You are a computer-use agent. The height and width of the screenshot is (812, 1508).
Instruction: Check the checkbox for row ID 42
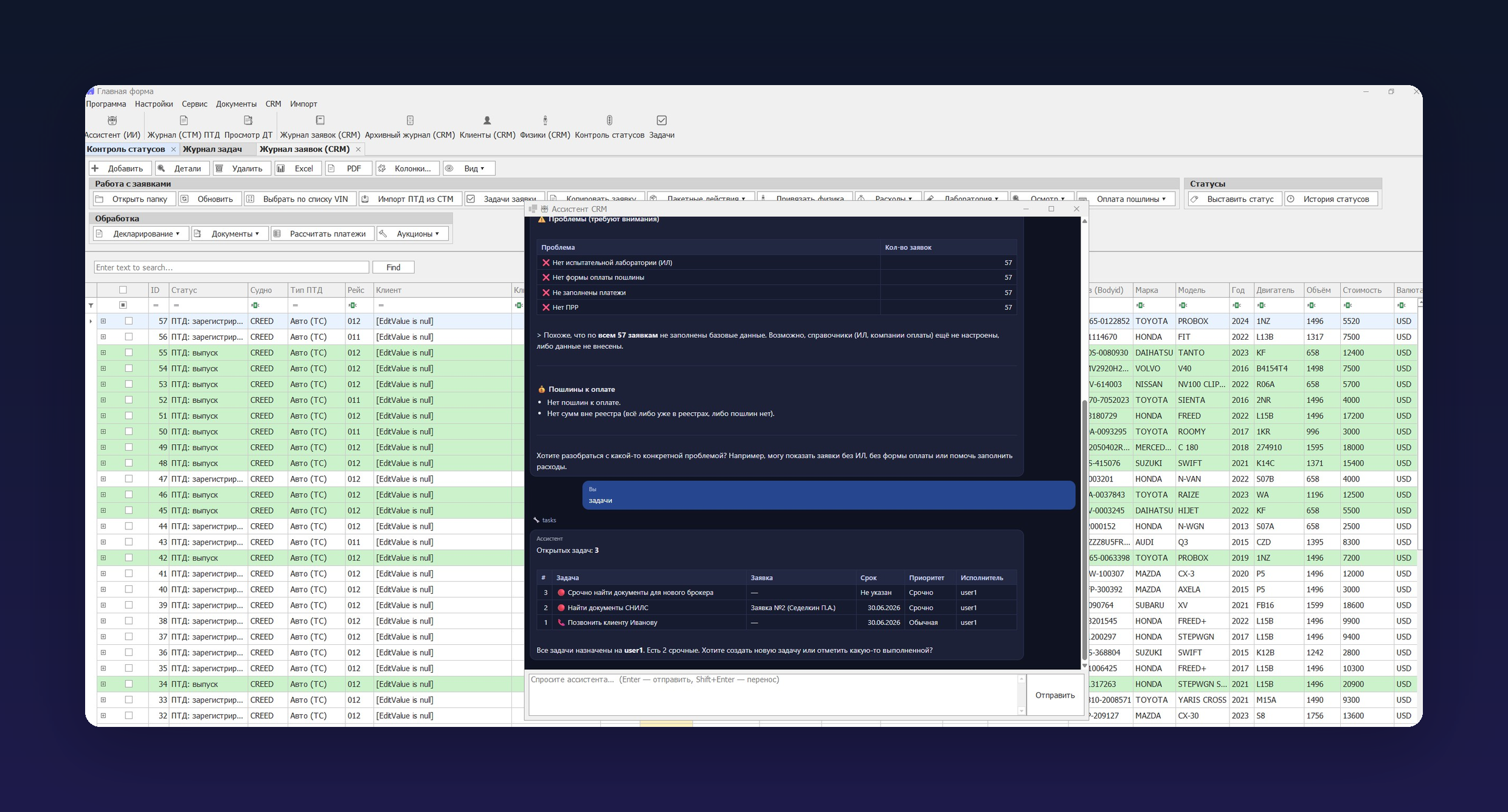[x=128, y=558]
